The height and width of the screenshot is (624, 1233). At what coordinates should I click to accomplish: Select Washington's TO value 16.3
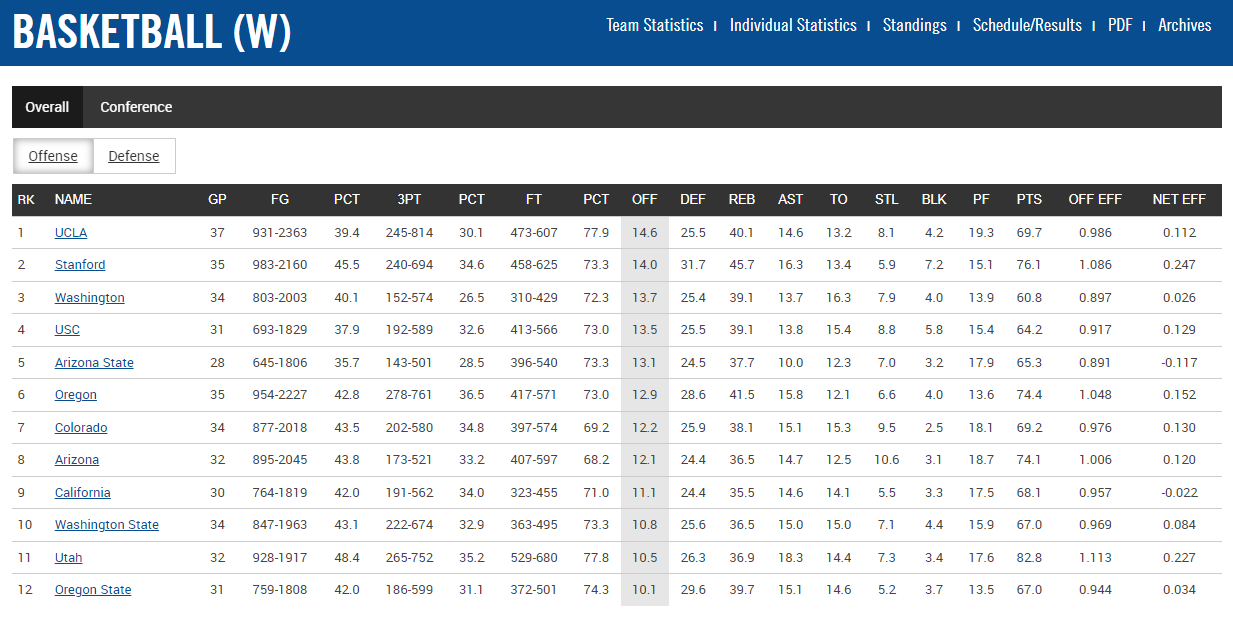coord(838,298)
